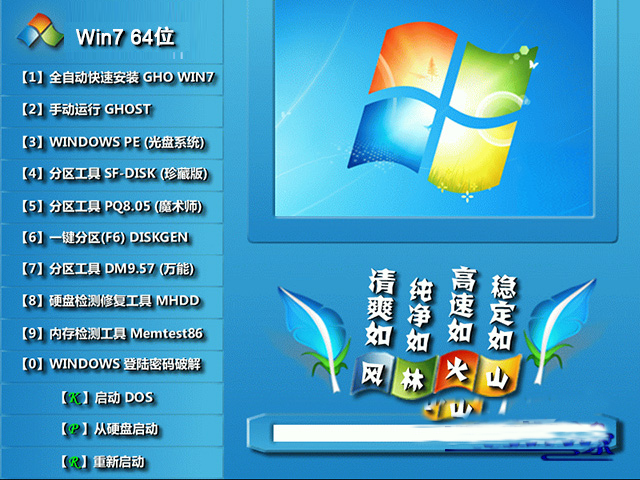Choose option 2 手动运行 GHOST
640x480 pixels.
pos(112,111)
